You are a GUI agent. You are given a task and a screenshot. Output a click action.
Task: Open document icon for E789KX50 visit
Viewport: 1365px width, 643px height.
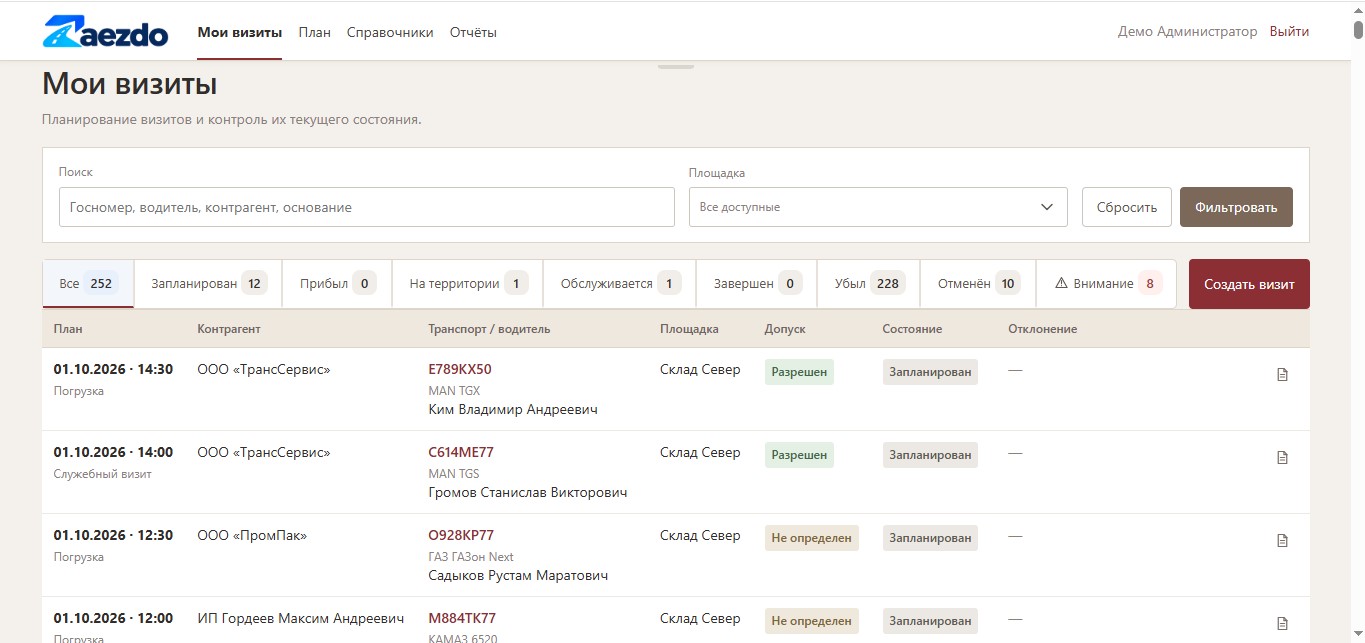pos(1283,375)
